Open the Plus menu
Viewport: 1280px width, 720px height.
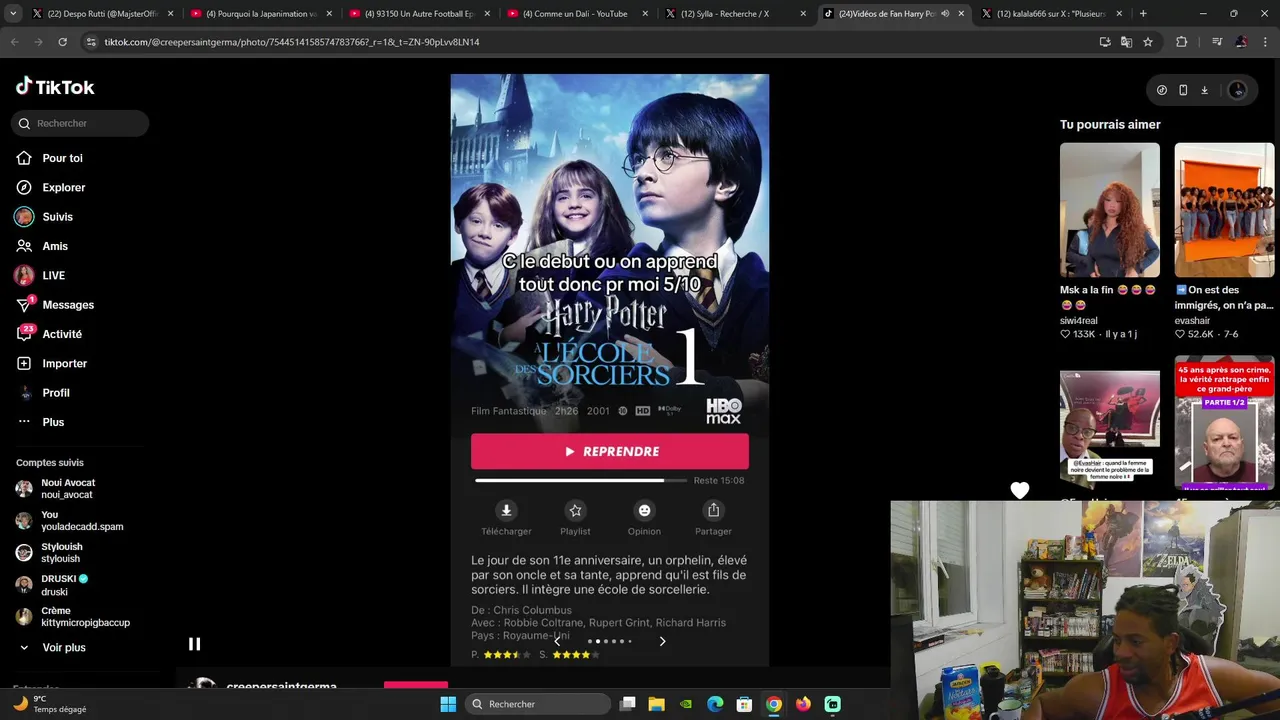click(x=53, y=422)
